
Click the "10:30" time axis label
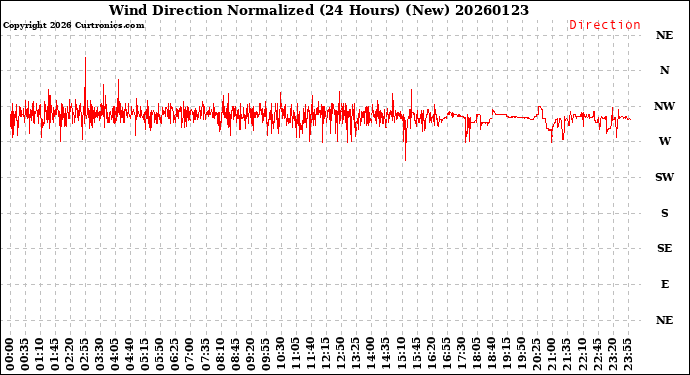click(x=281, y=355)
